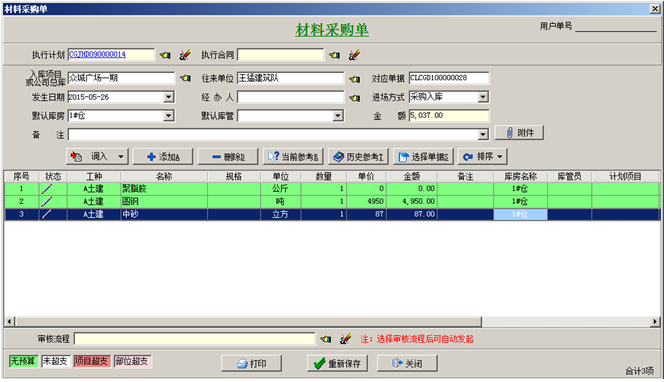Click lookup icon beside 执行合同 field
This screenshot has width=664, height=382.
tap(335, 55)
